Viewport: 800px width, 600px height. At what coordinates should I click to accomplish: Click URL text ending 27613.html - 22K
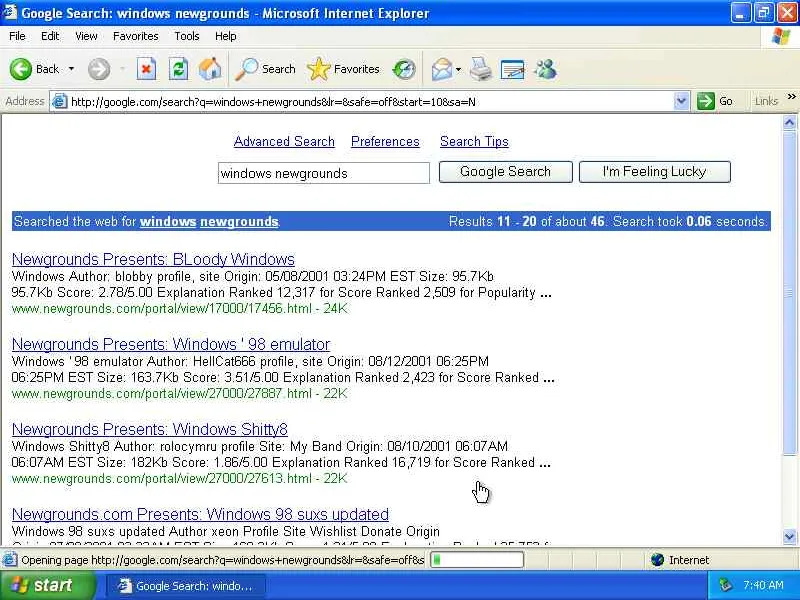179,479
